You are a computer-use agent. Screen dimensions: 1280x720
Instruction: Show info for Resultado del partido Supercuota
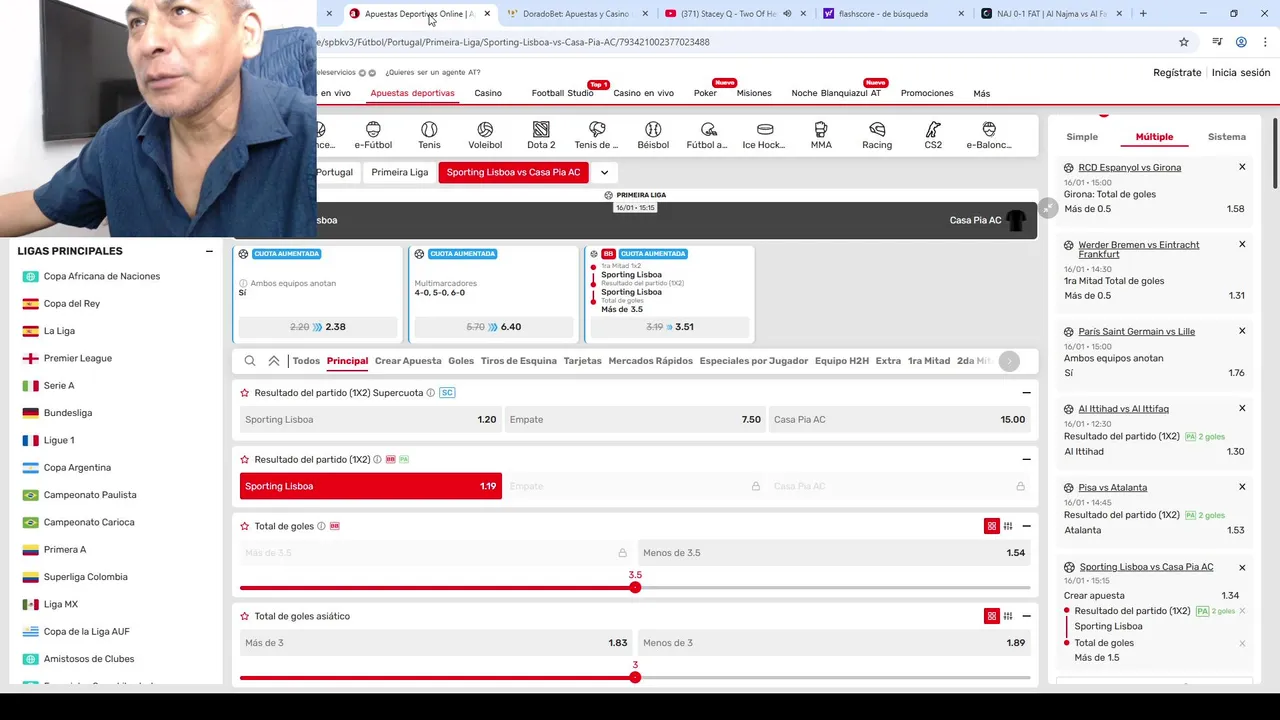click(x=431, y=393)
